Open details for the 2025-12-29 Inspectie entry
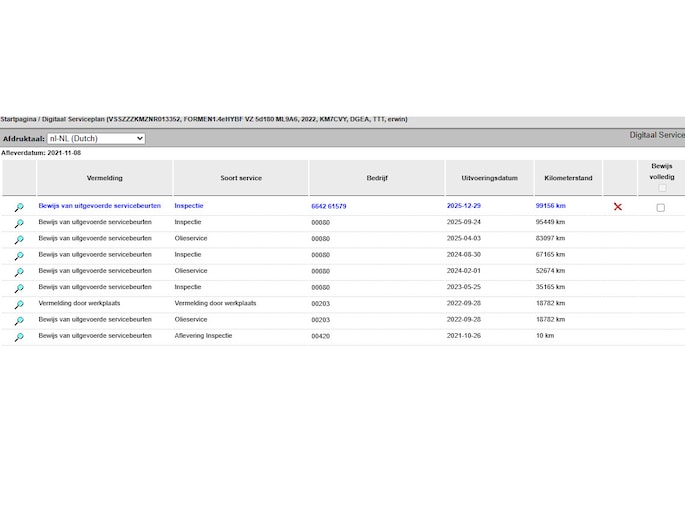Viewport: 685px width, 514px height. point(18,207)
